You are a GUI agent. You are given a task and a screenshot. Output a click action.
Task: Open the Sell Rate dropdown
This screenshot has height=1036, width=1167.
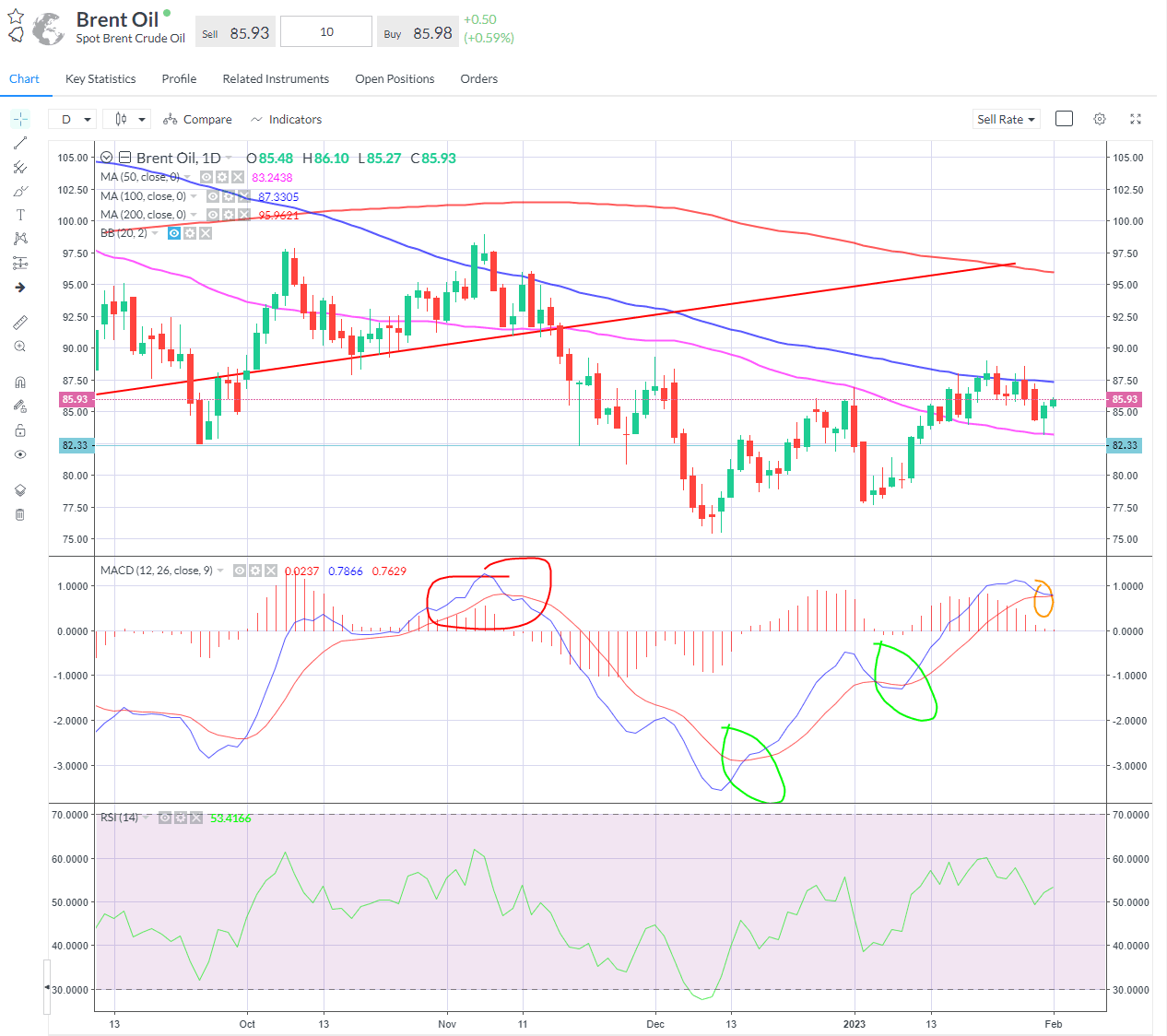[1007, 119]
